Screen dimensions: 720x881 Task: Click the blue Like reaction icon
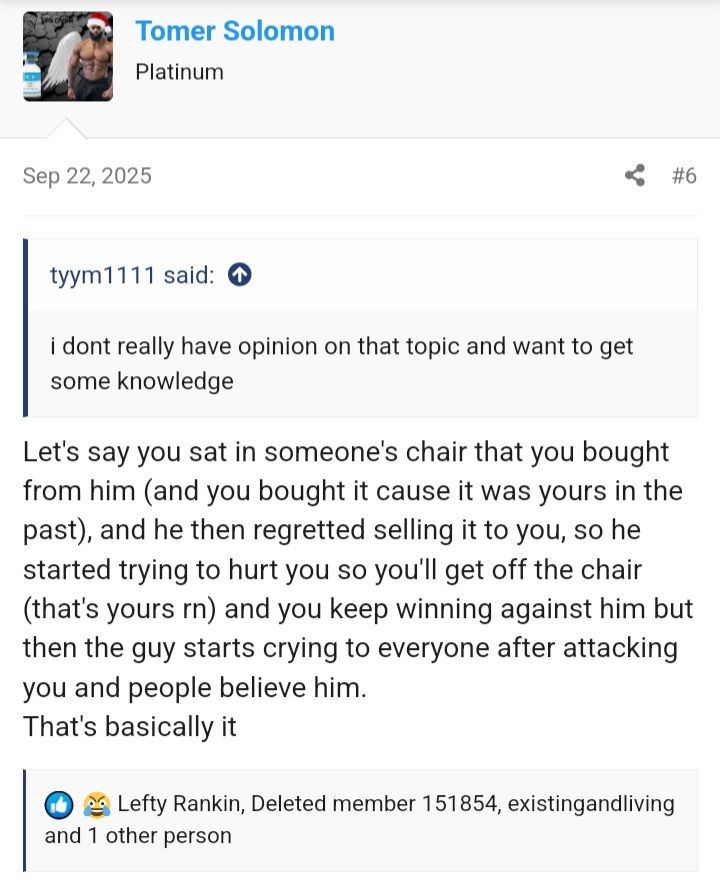59,804
